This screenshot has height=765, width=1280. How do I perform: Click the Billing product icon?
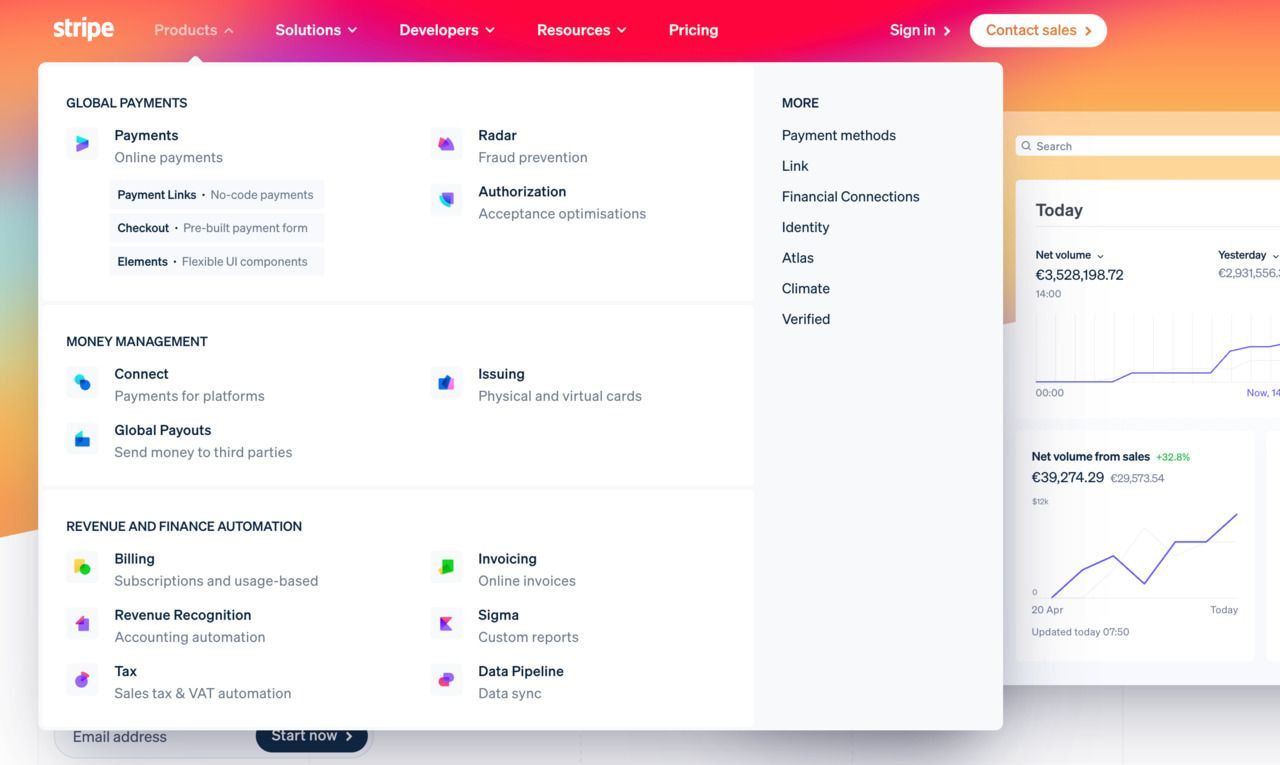[x=82, y=567]
